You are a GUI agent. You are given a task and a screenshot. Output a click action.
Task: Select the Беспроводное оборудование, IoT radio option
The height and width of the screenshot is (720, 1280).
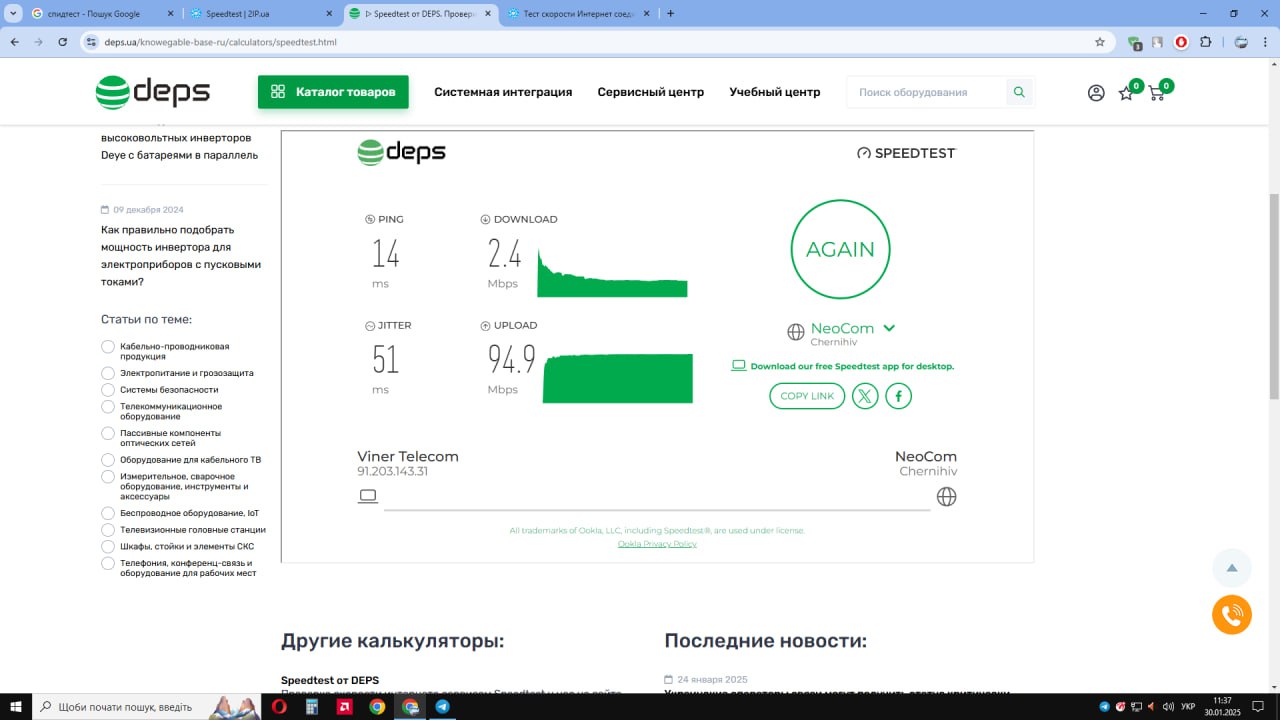[108, 513]
